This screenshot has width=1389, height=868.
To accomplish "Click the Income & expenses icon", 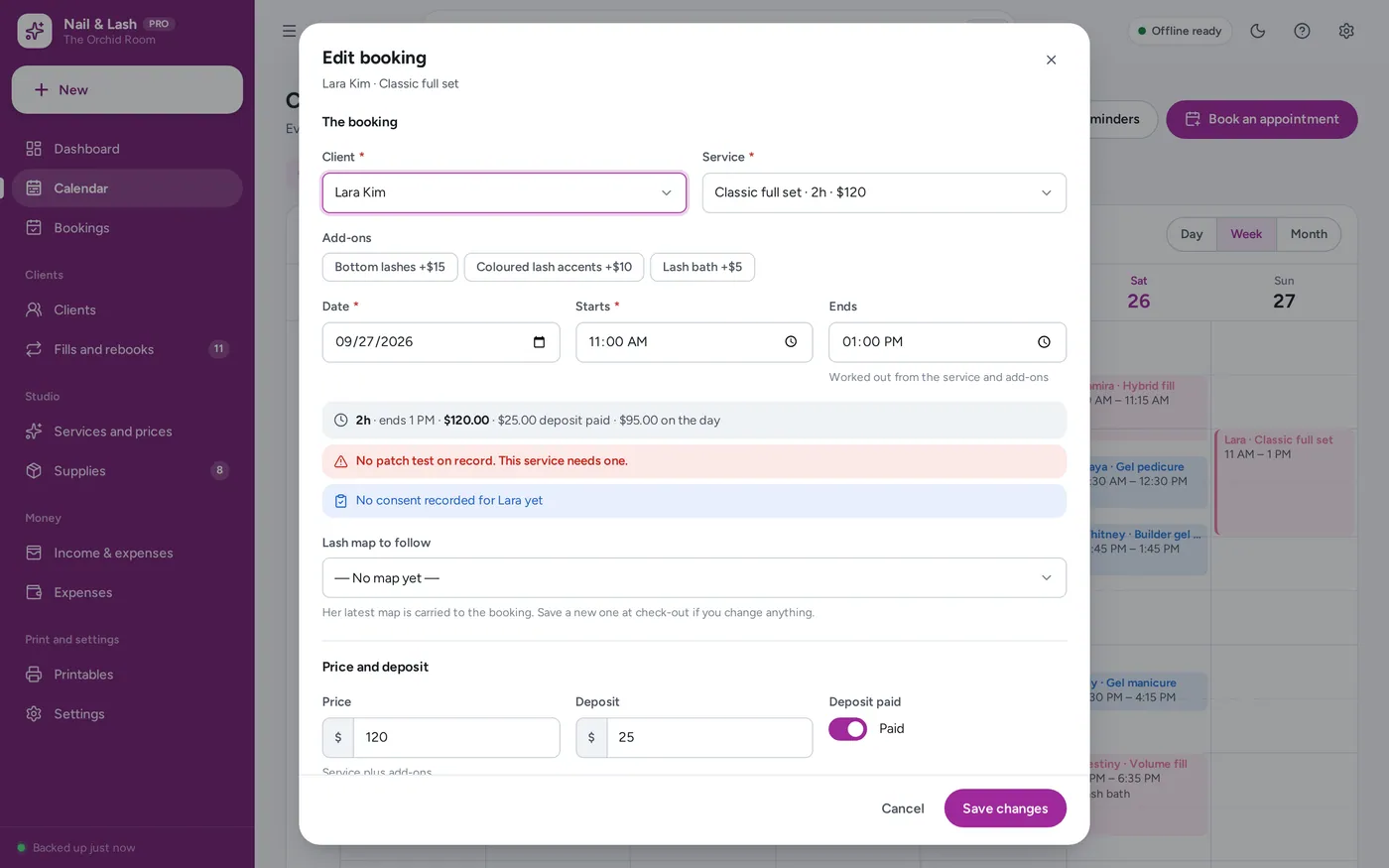I will pos(34,553).
